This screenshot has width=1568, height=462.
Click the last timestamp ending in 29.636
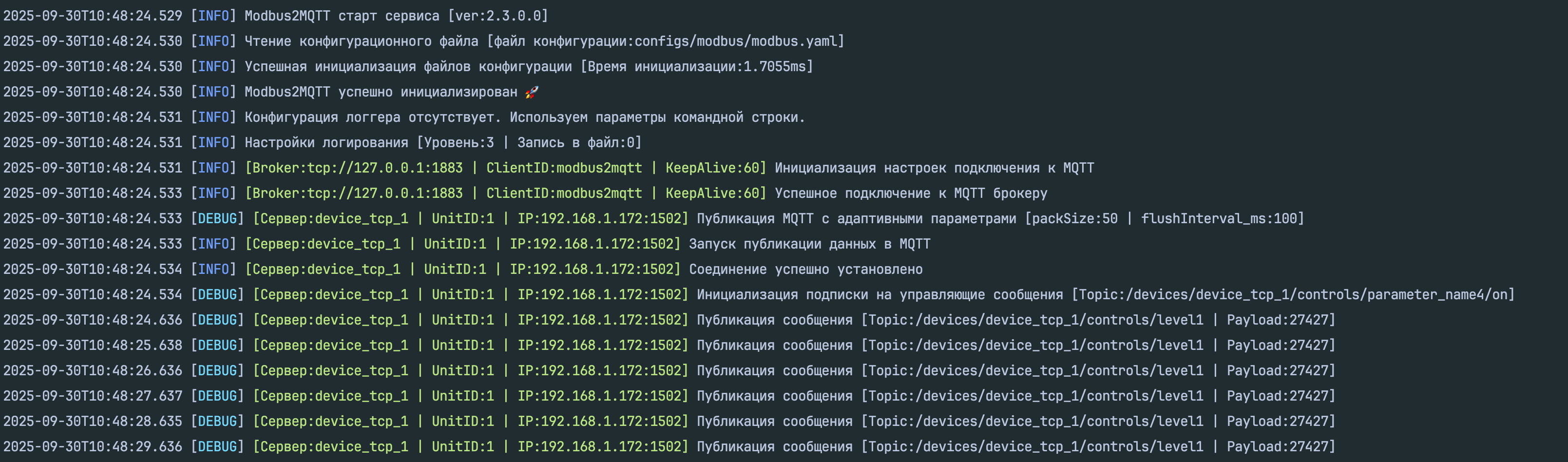(x=93, y=447)
